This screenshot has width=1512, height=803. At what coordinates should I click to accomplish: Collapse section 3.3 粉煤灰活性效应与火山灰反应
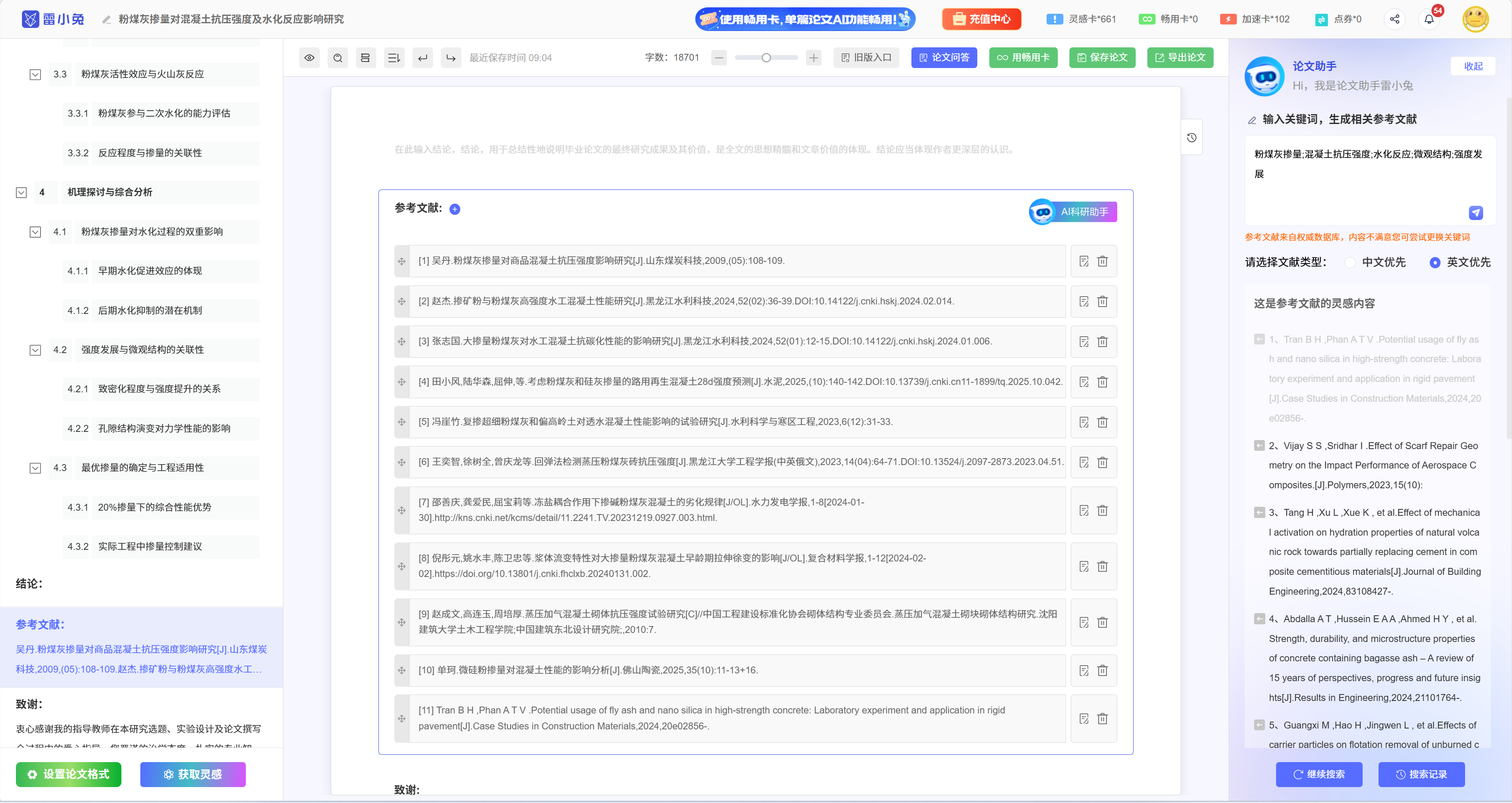coord(35,74)
